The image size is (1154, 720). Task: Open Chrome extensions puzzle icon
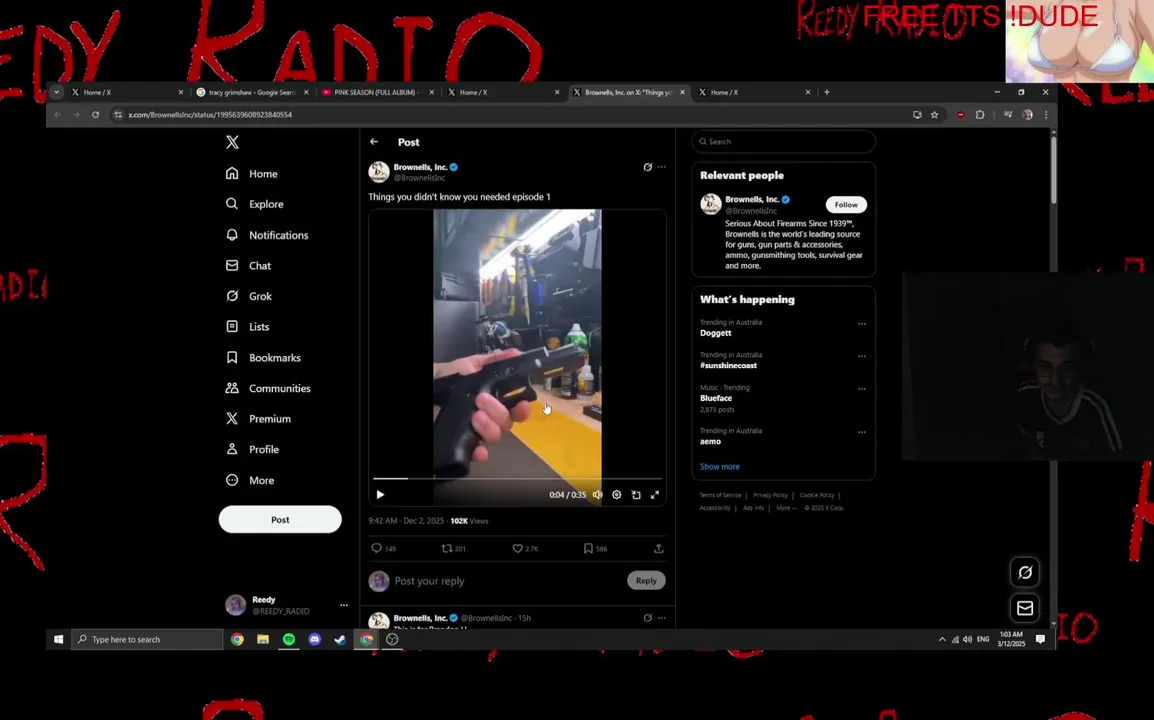[x=980, y=115]
